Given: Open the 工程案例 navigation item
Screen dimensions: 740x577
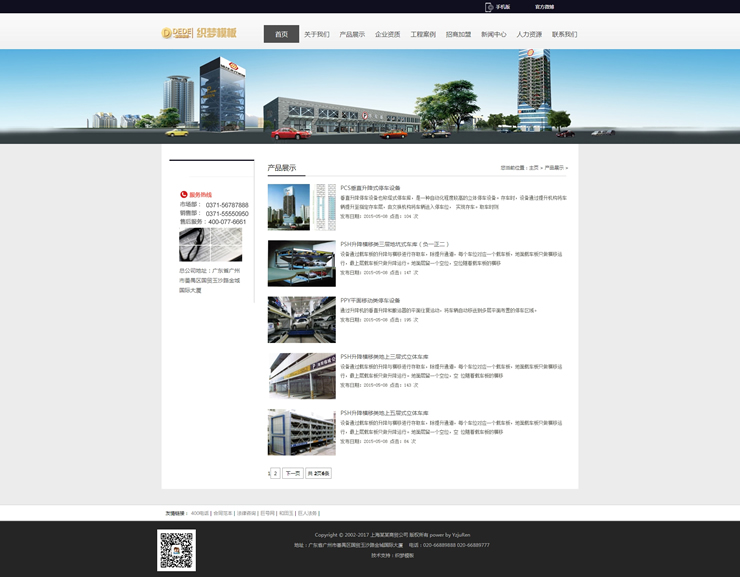Looking at the screenshot, I should tap(423, 34).
